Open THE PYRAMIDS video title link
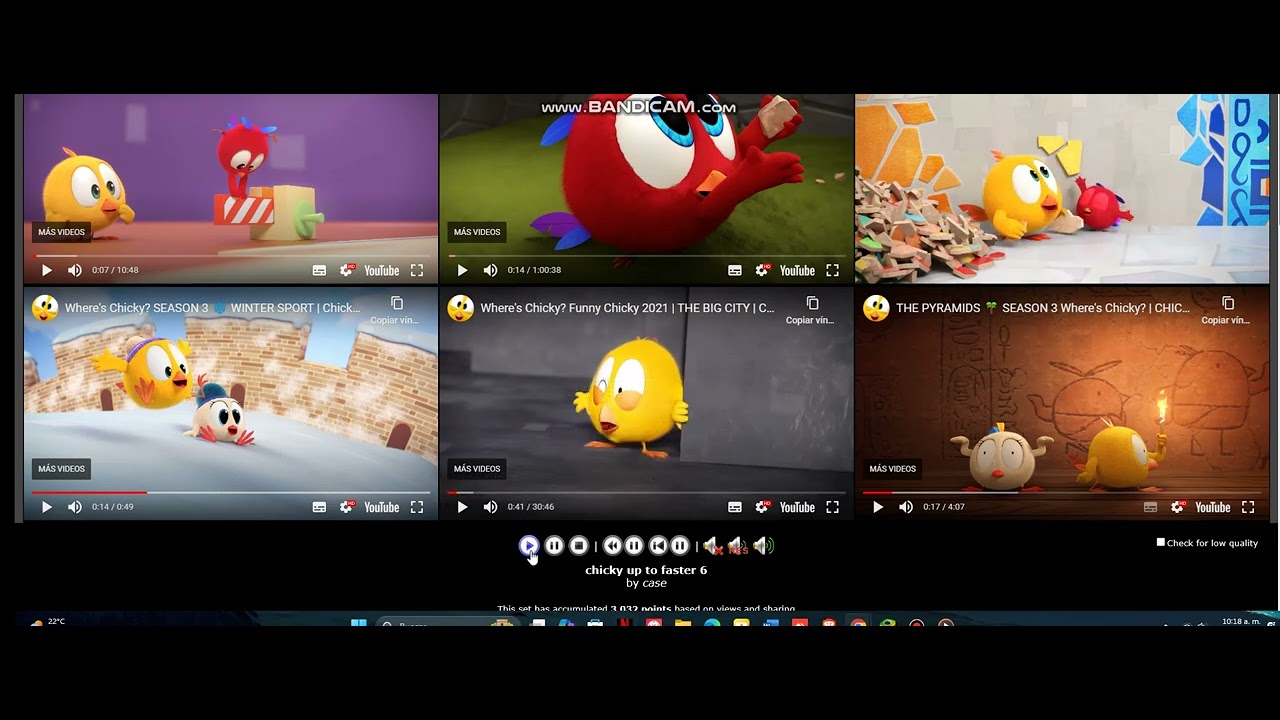 (1043, 308)
